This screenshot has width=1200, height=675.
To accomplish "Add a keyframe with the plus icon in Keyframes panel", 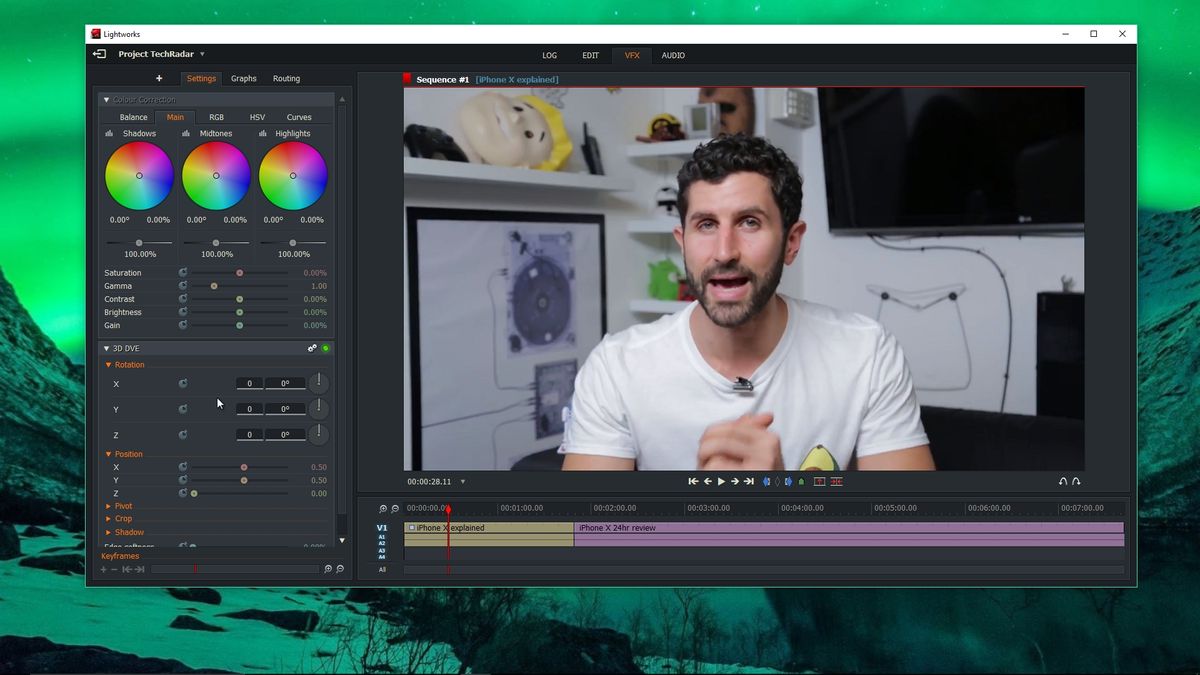I will click(x=103, y=568).
